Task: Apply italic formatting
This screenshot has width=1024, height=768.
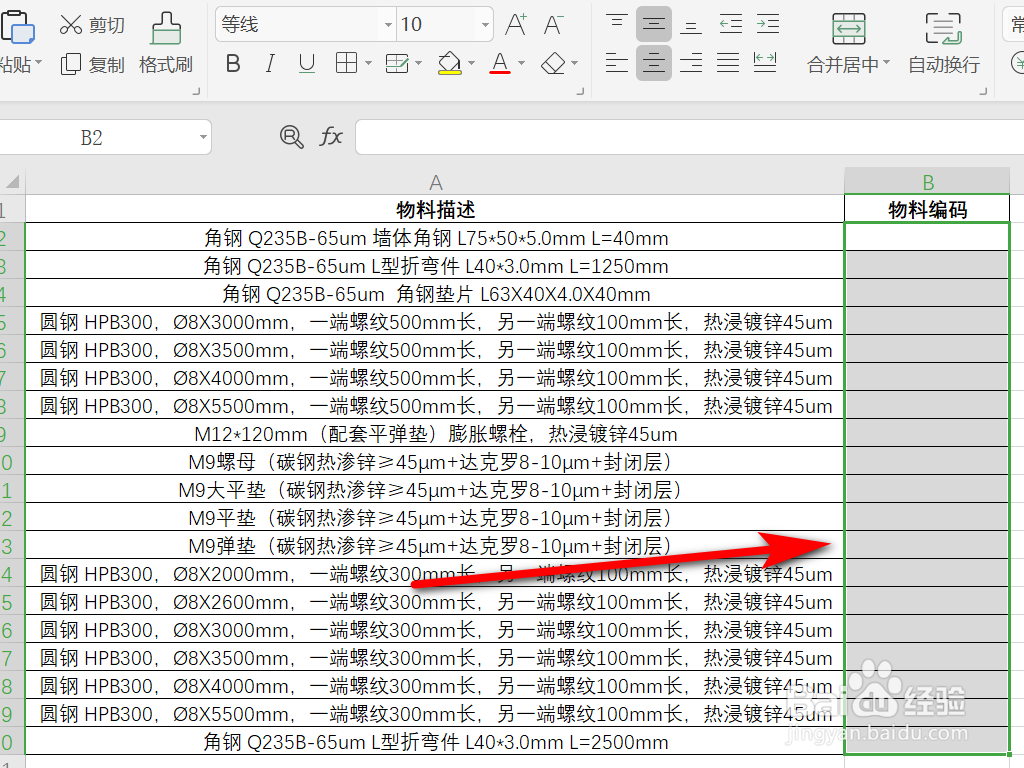Action: (269, 62)
